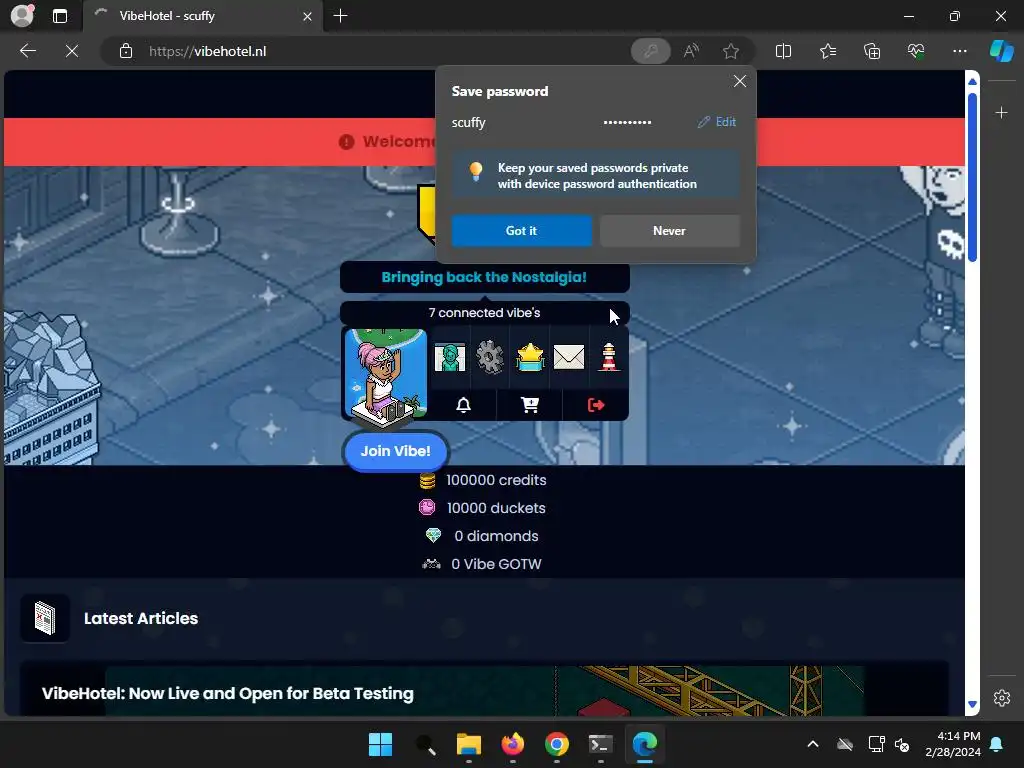Image resolution: width=1024 pixels, height=768 pixels.
Task: Toggle split screen in Edge toolbar
Action: 783,51
